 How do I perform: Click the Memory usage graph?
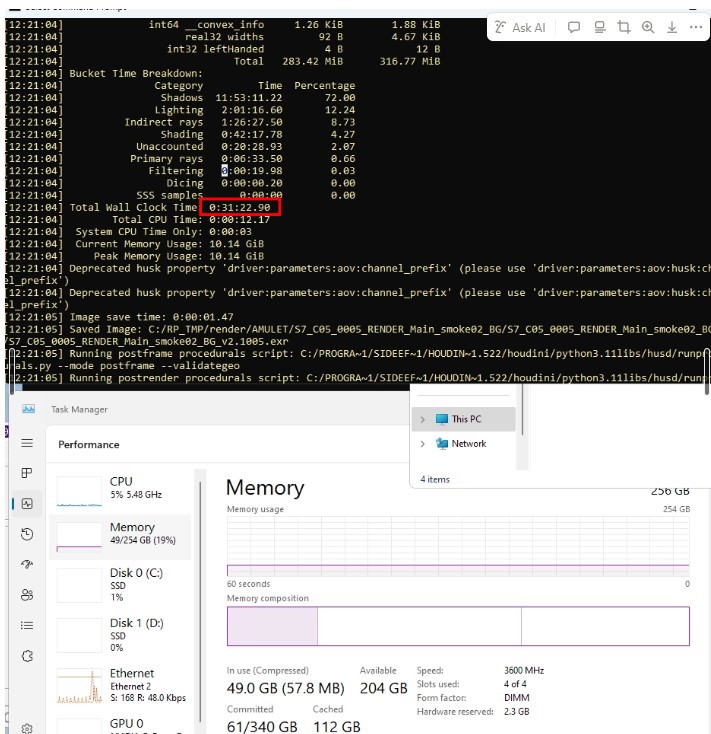pyautogui.click(x=458, y=546)
